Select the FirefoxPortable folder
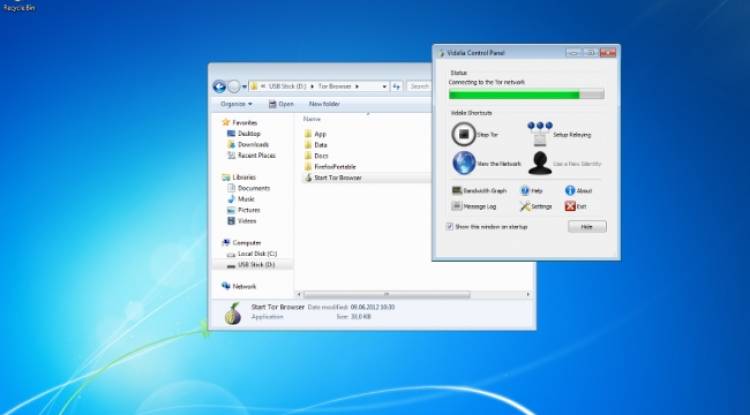Screen dimensions: 750x415 (x=330, y=167)
